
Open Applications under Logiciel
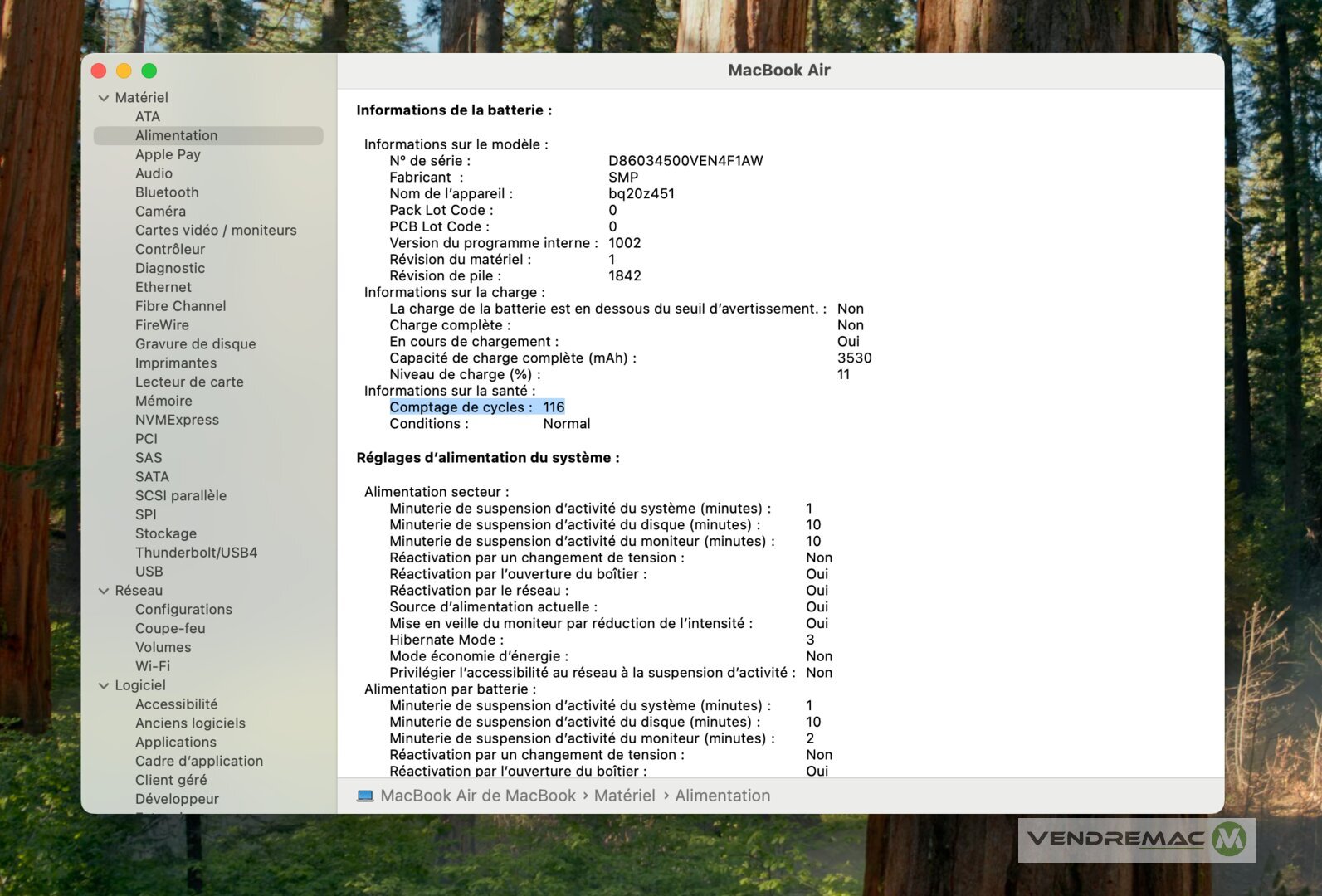pyautogui.click(x=176, y=743)
